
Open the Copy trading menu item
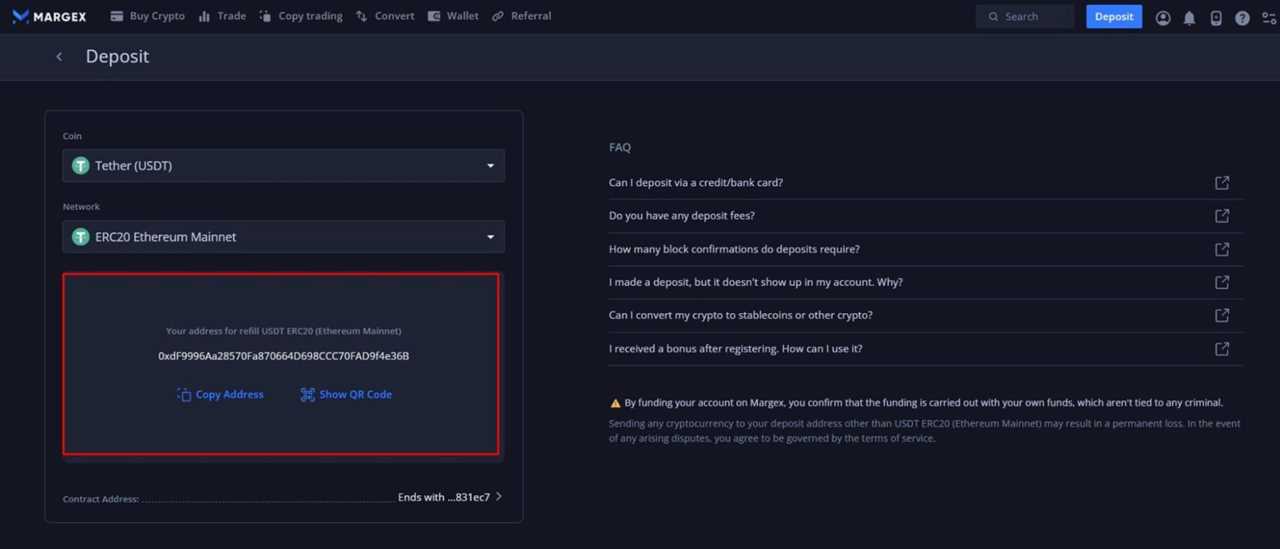(300, 16)
